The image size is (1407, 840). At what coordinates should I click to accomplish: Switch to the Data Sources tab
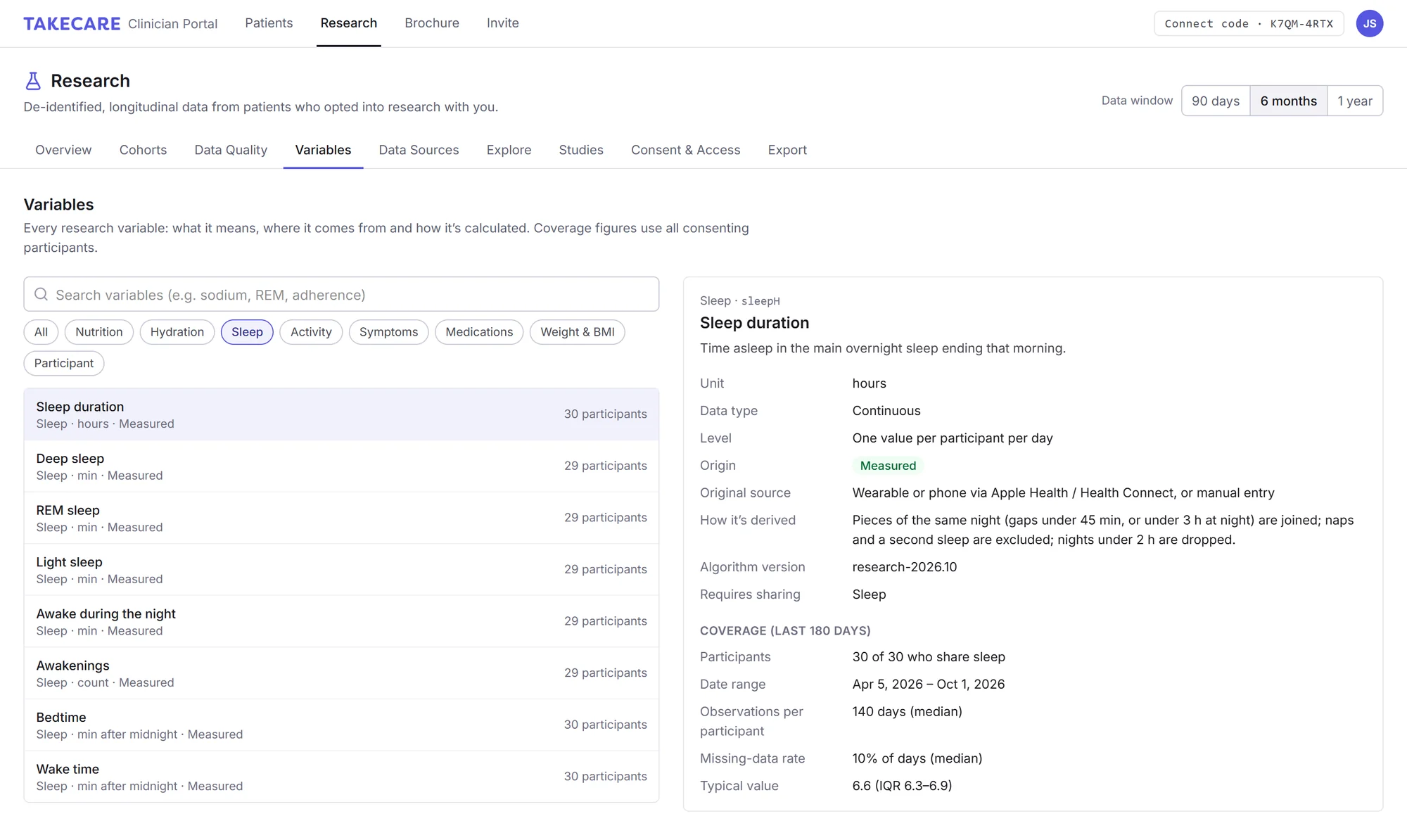pos(419,150)
